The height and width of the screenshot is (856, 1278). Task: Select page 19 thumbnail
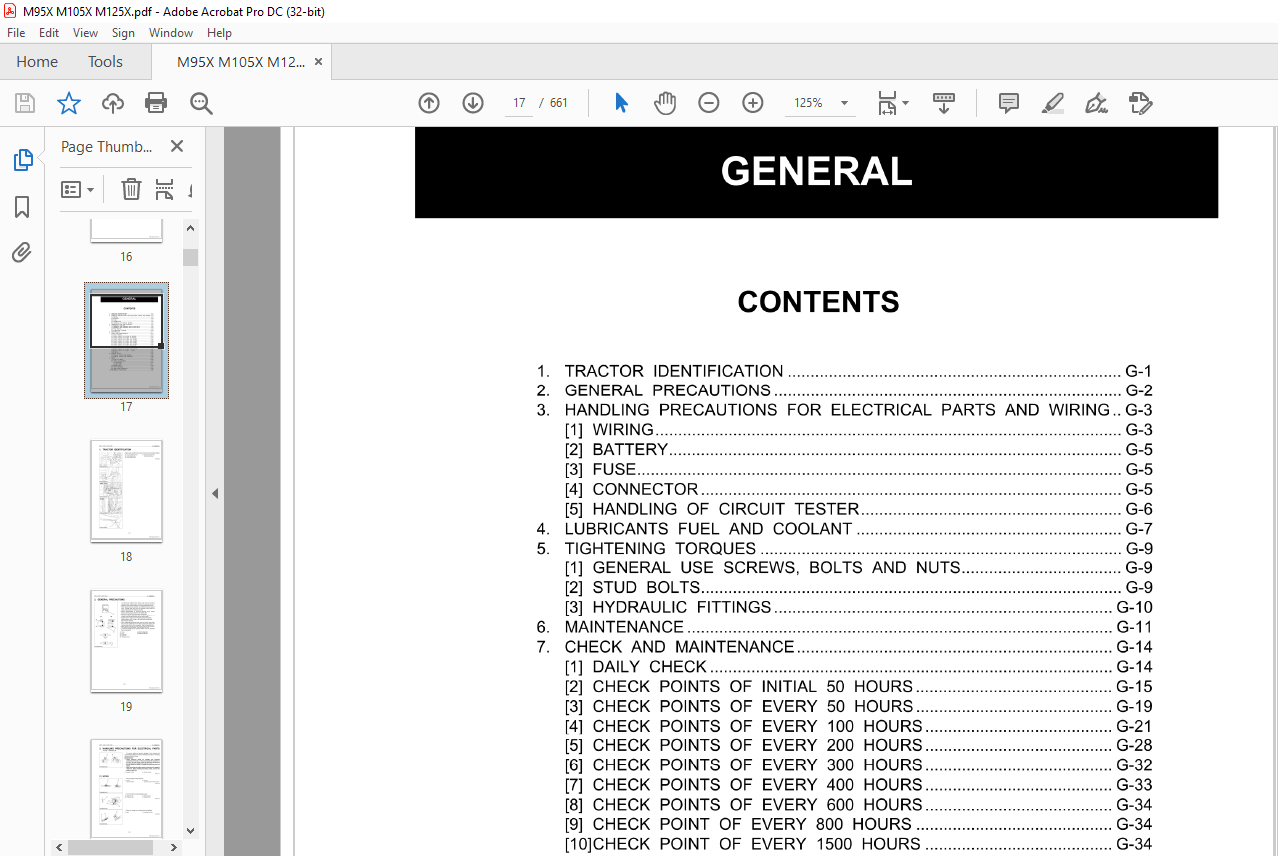coord(126,641)
